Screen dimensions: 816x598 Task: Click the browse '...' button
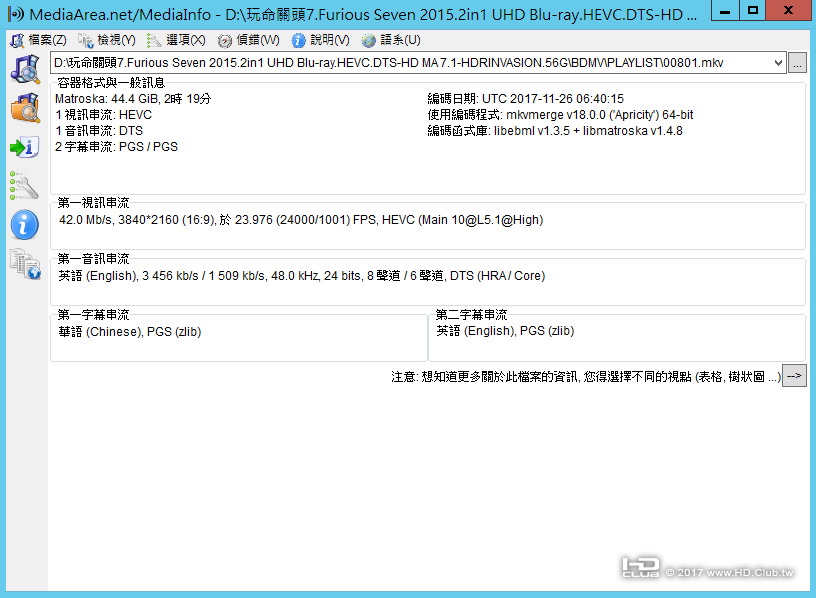coord(797,63)
